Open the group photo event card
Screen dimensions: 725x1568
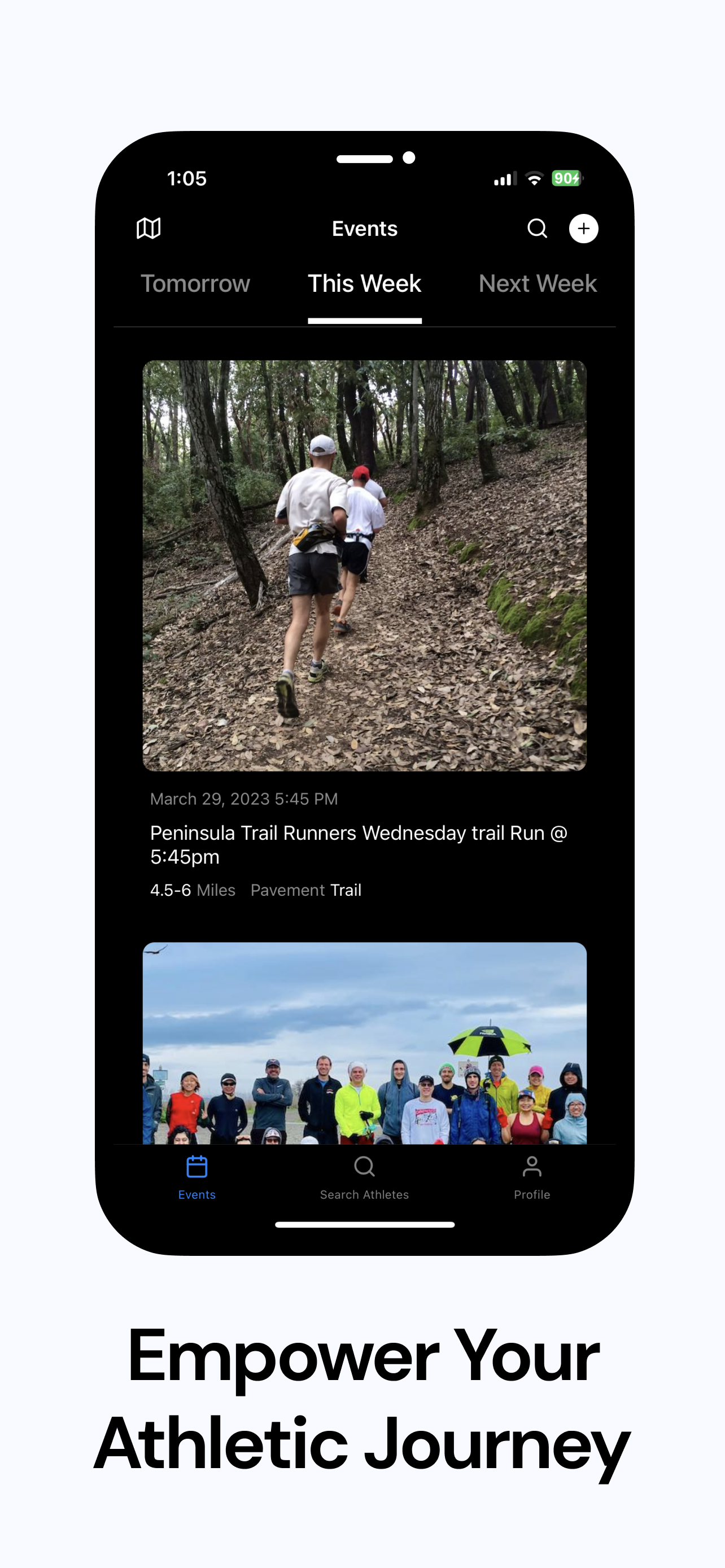coord(364,1043)
